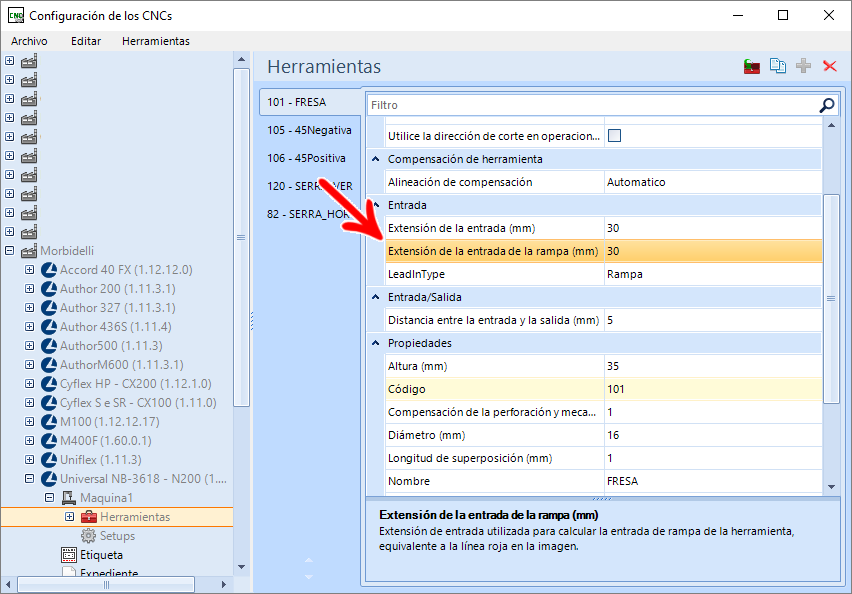Screen dimensions: 852x594
Task: Click the Universal NB-3618 machine icon
Action: tap(49, 479)
